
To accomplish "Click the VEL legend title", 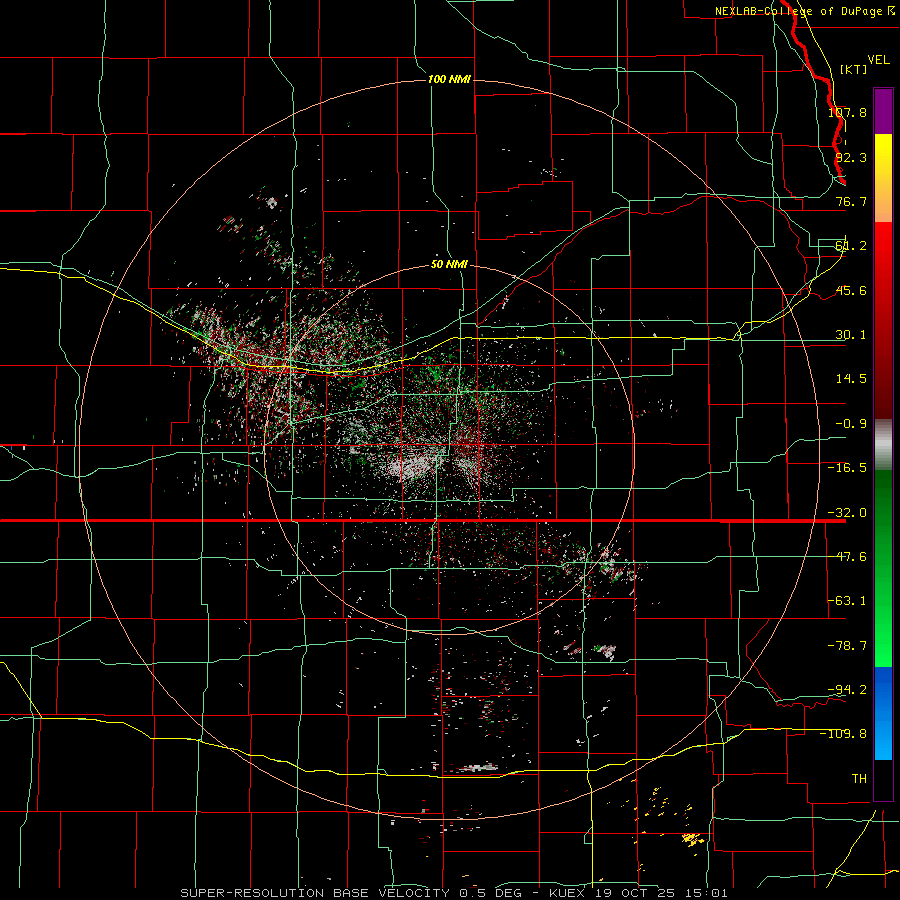I will (878, 60).
